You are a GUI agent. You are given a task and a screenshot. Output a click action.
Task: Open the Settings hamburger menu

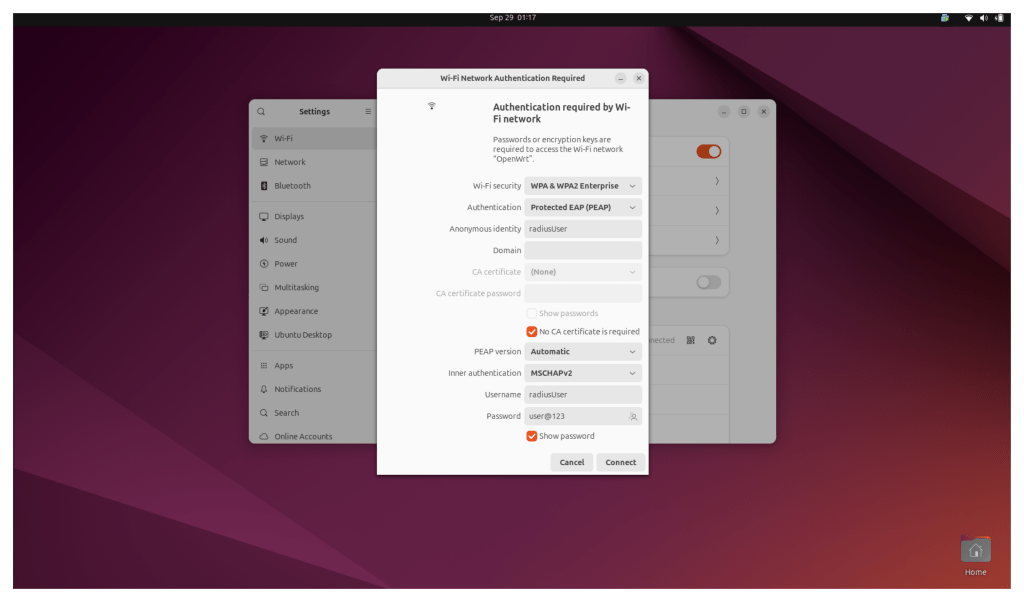pyautogui.click(x=368, y=112)
